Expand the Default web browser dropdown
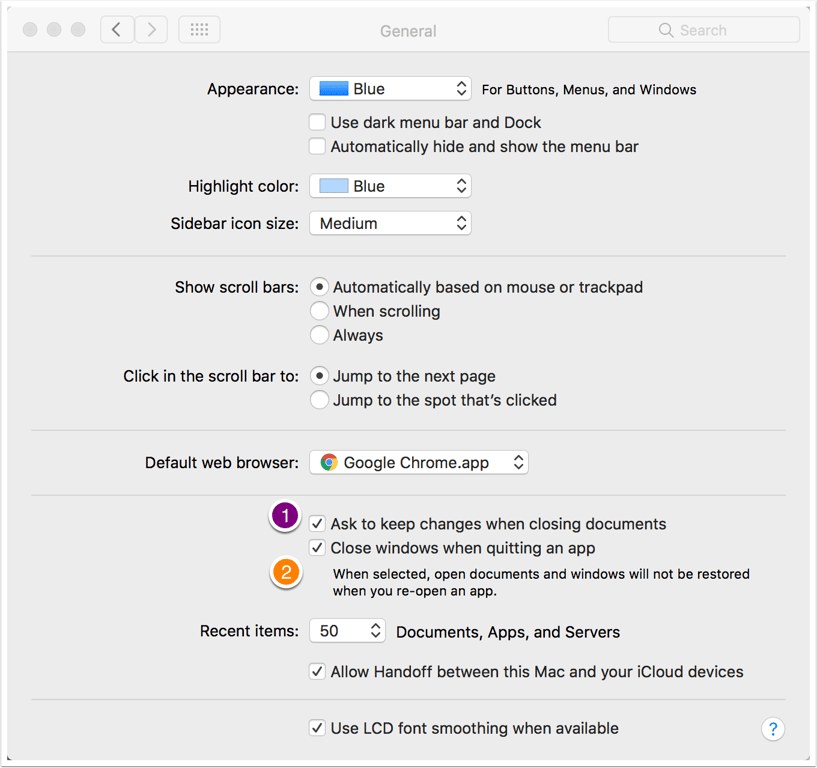817x768 pixels. tap(419, 463)
